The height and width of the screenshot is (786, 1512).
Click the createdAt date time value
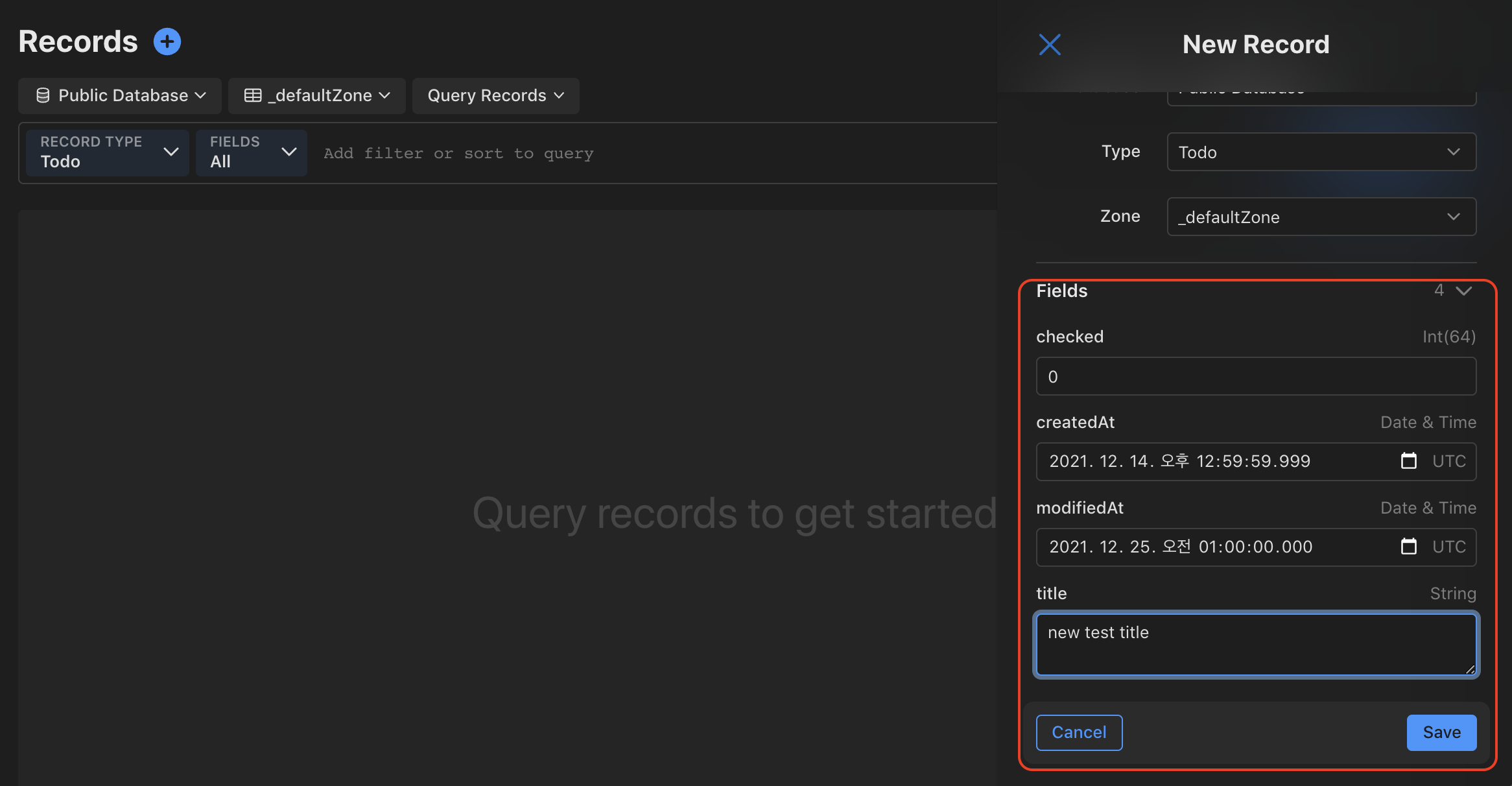coord(1179,461)
